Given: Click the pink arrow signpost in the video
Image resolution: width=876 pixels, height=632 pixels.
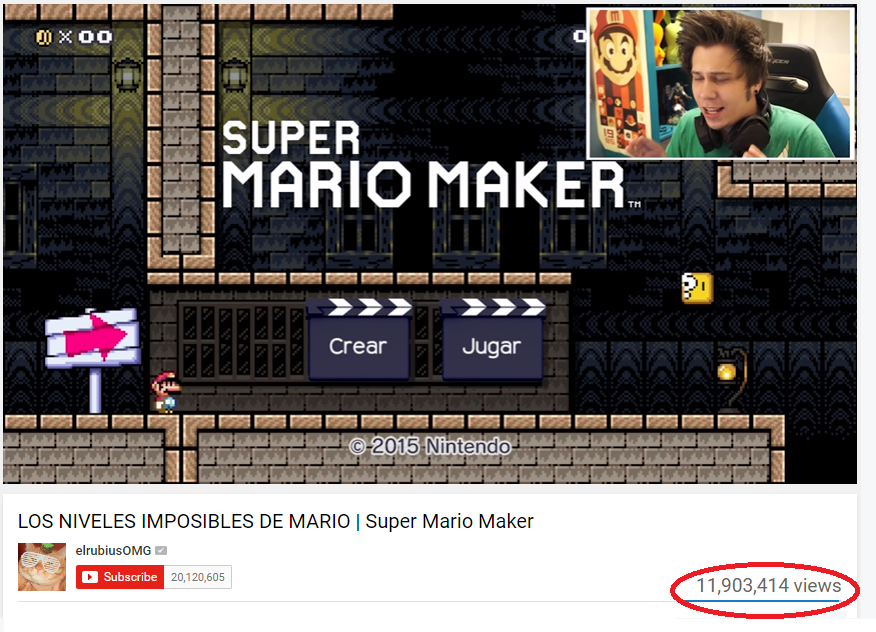Looking at the screenshot, I should point(92,360).
